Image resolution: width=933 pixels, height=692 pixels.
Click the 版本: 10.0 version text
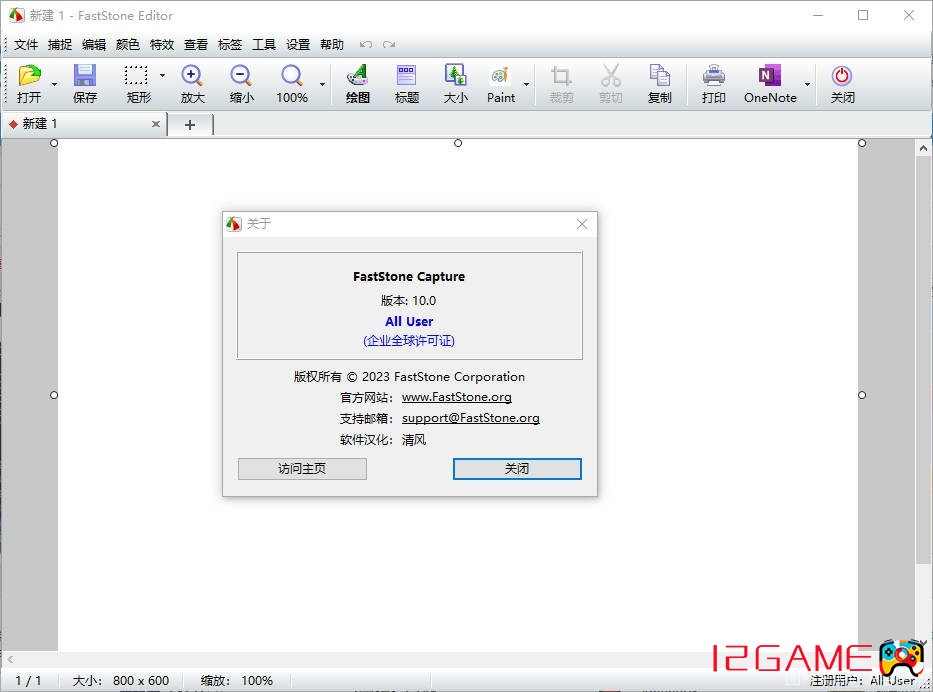click(x=409, y=300)
